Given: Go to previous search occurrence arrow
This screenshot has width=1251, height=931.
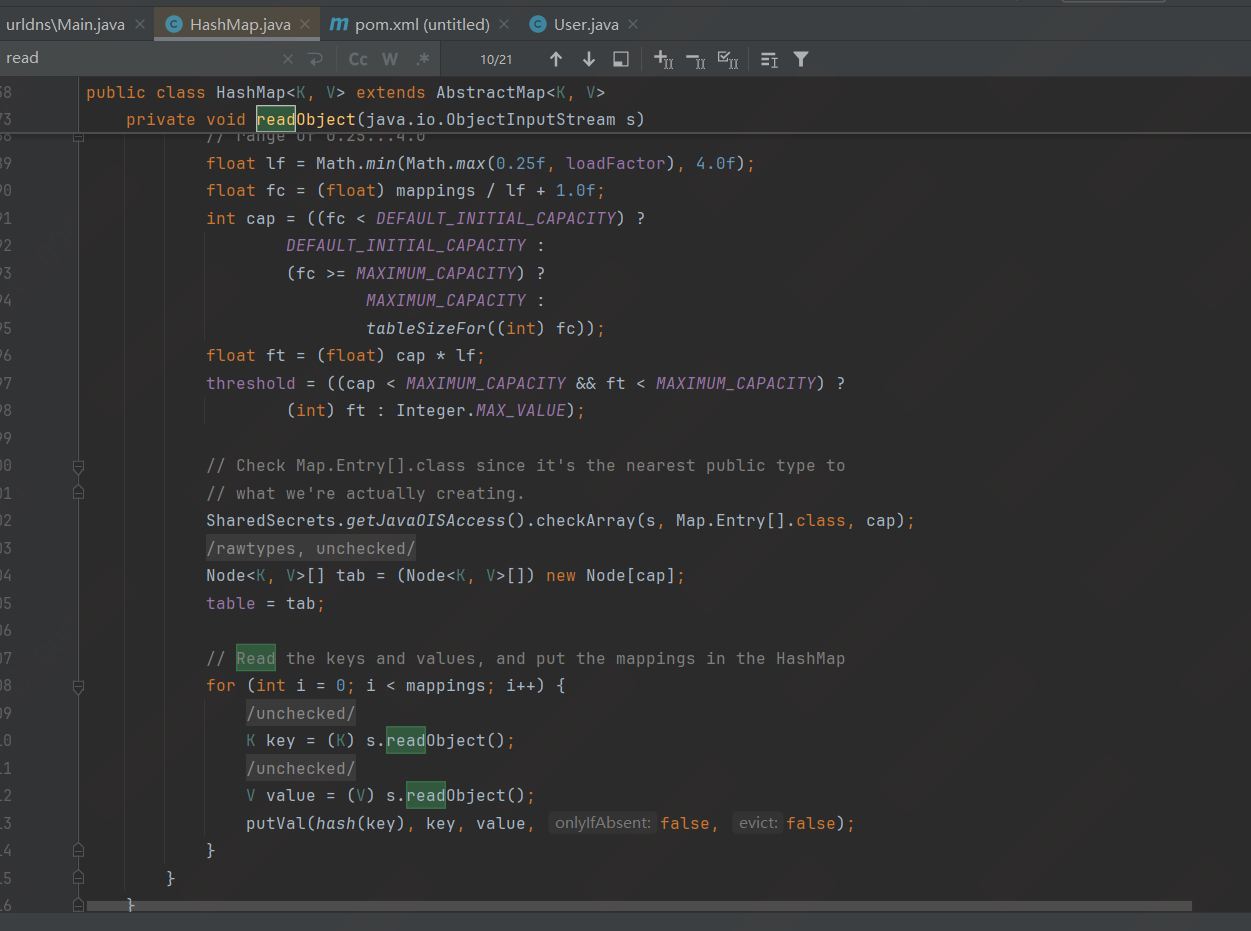Looking at the screenshot, I should [x=556, y=59].
